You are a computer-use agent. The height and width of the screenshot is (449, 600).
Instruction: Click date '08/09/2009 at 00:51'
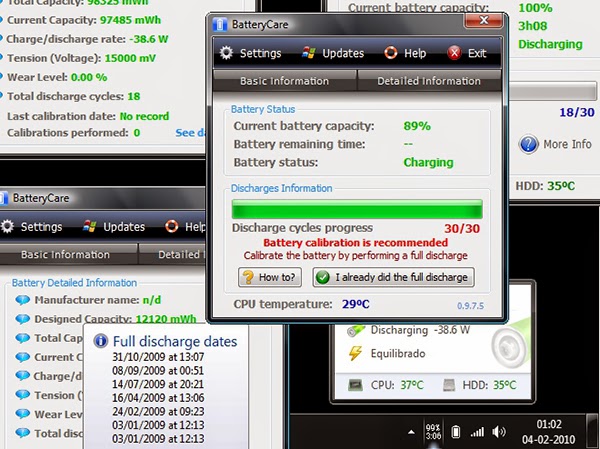pyautogui.click(x=158, y=371)
